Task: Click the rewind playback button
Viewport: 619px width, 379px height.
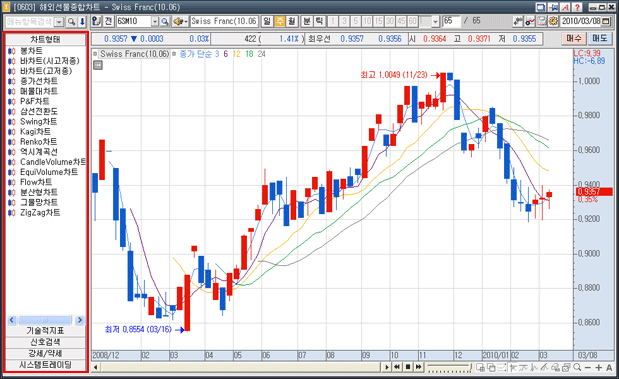Action: click(397, 367)
